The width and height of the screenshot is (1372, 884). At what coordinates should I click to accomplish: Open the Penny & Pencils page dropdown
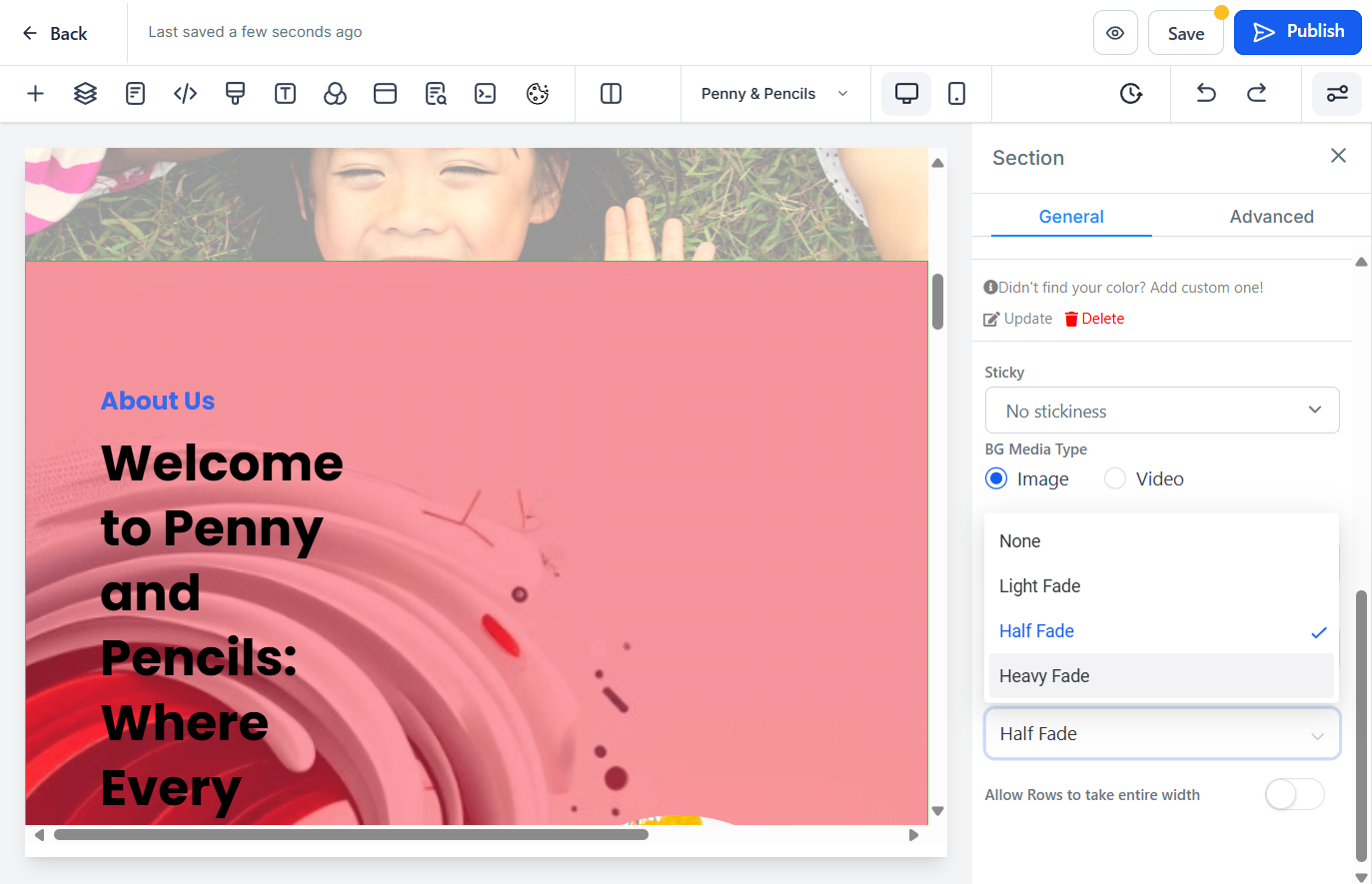point(774,94)
